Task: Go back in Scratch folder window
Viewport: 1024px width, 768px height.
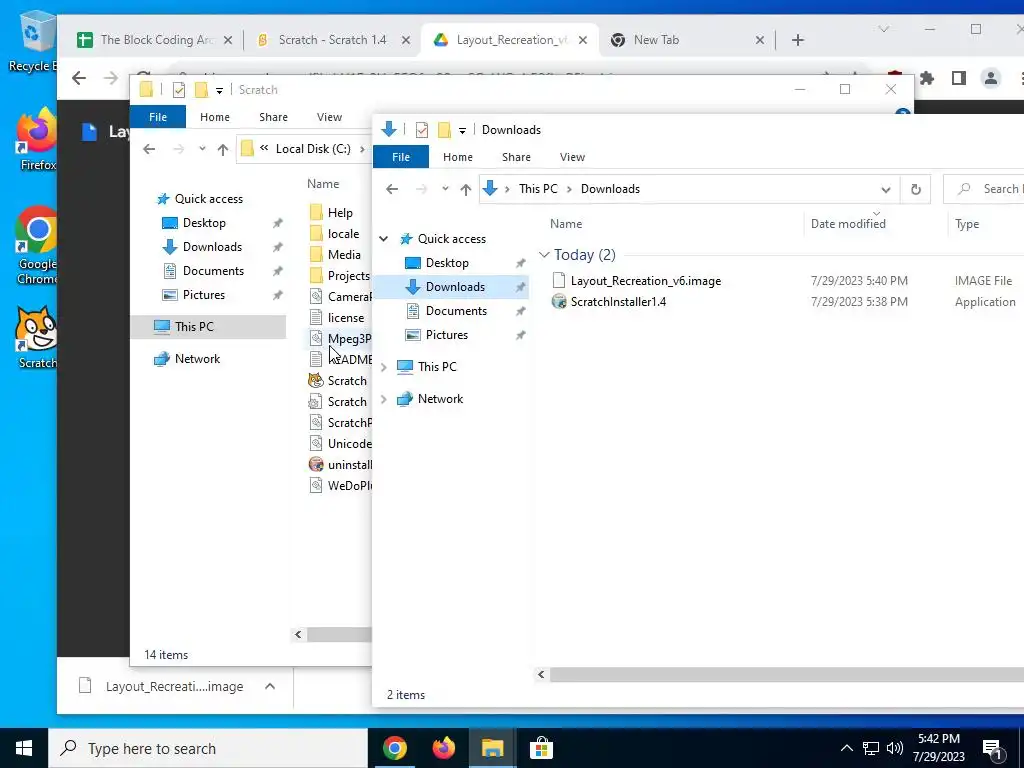Action: tap(149, 150)
